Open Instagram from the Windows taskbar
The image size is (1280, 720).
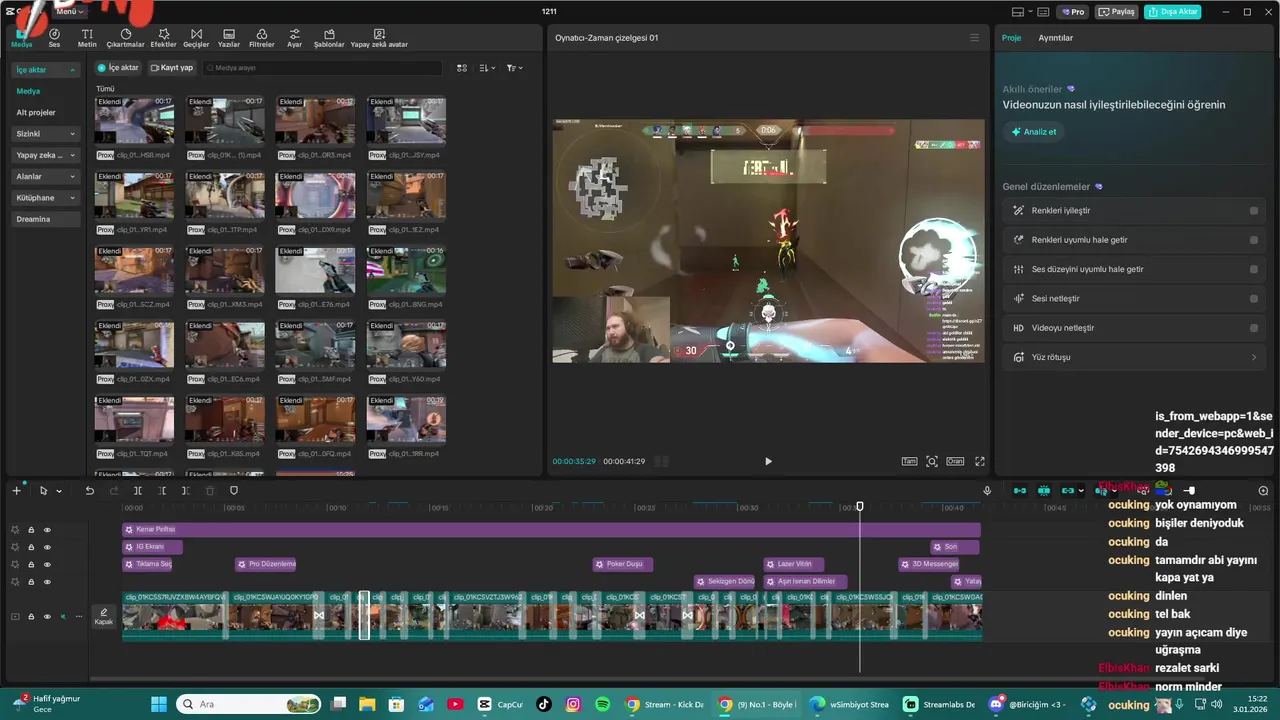point(573,704)
